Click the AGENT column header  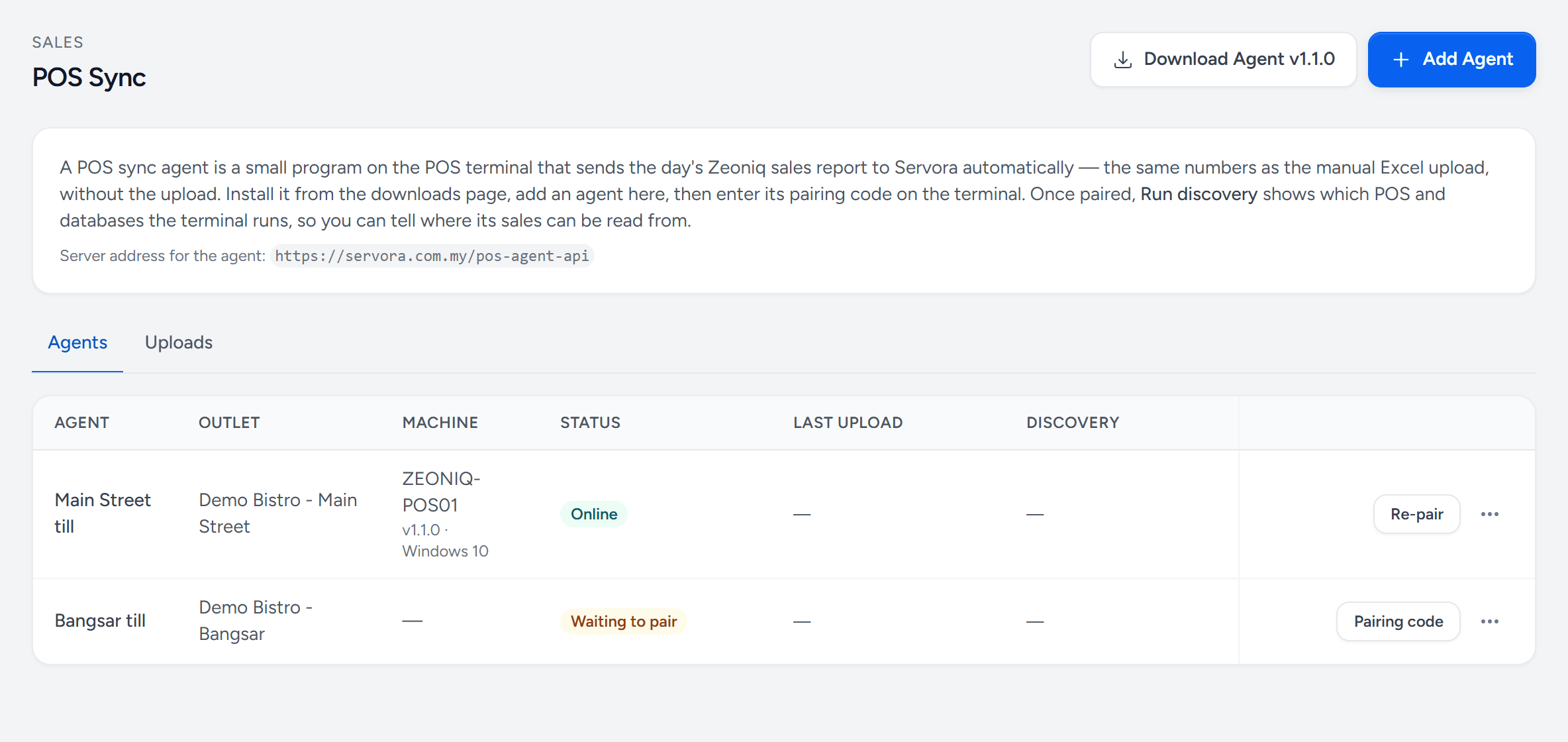(x=82, y=423)
